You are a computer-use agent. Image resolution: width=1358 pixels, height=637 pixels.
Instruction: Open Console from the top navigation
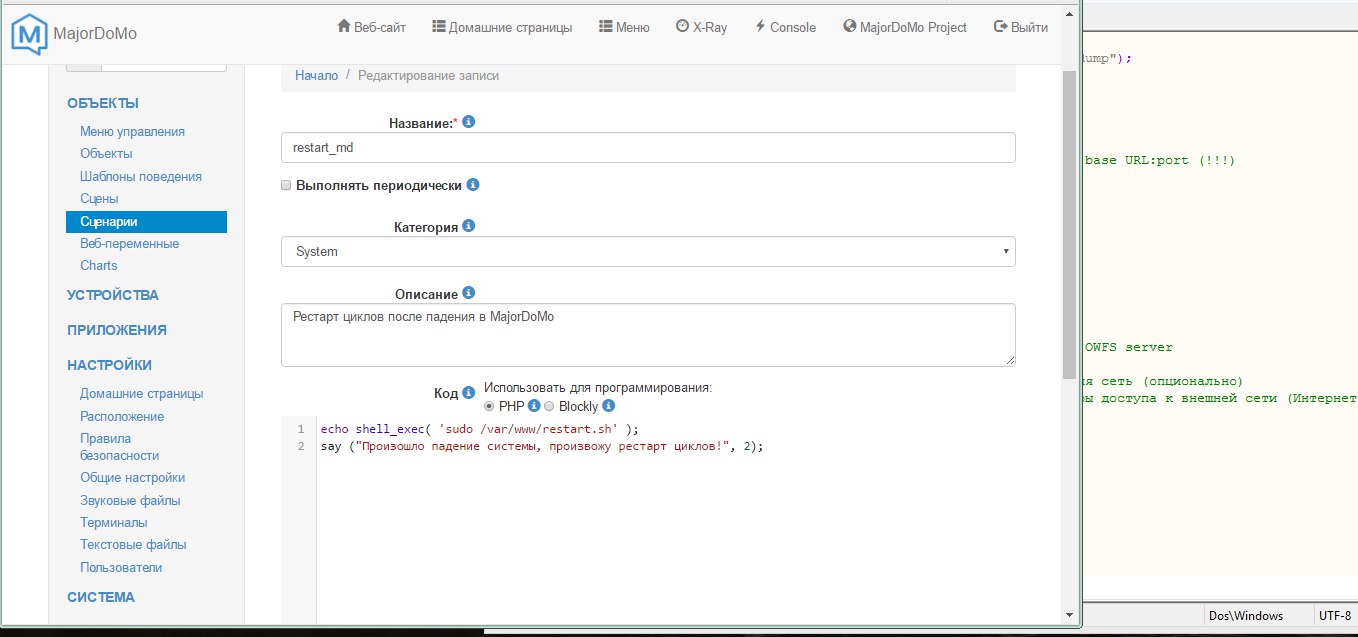[x=785, y=27]
